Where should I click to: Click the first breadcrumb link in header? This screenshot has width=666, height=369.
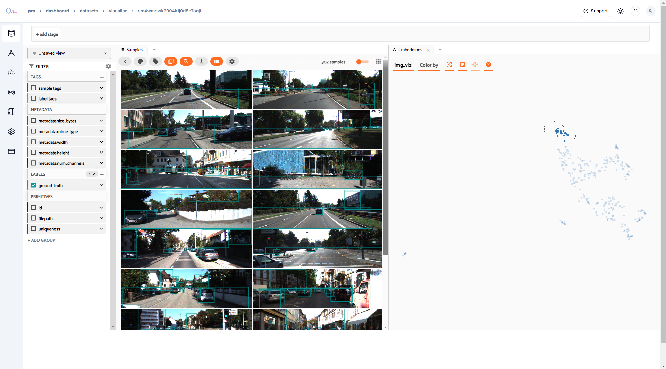click(x=31, y=11)
